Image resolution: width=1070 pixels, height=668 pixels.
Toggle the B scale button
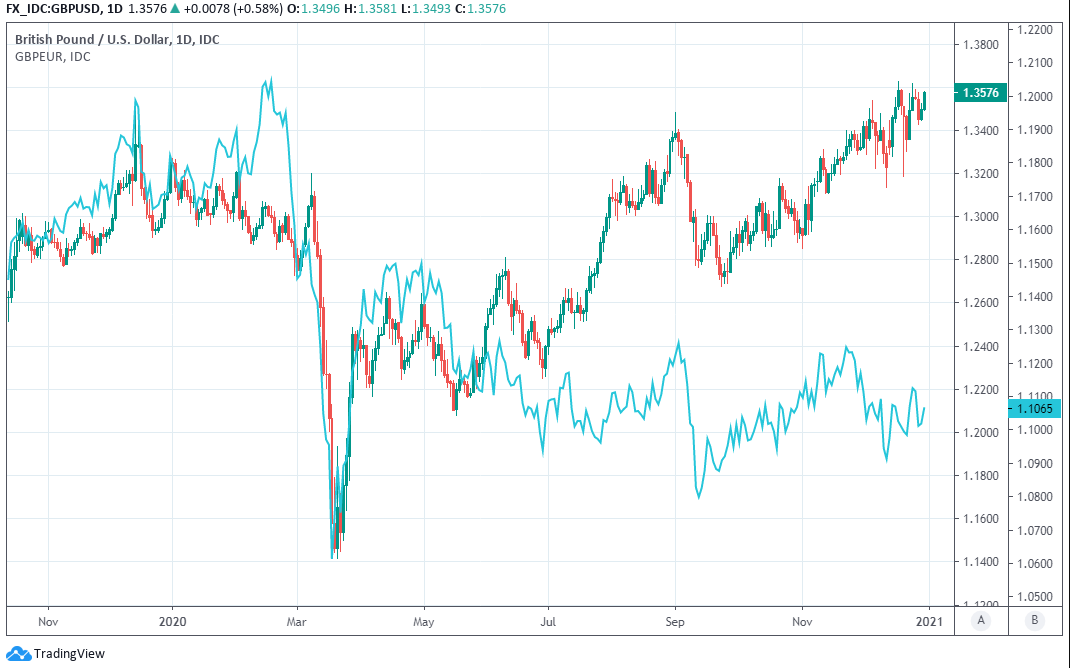tap(1035, 620)
